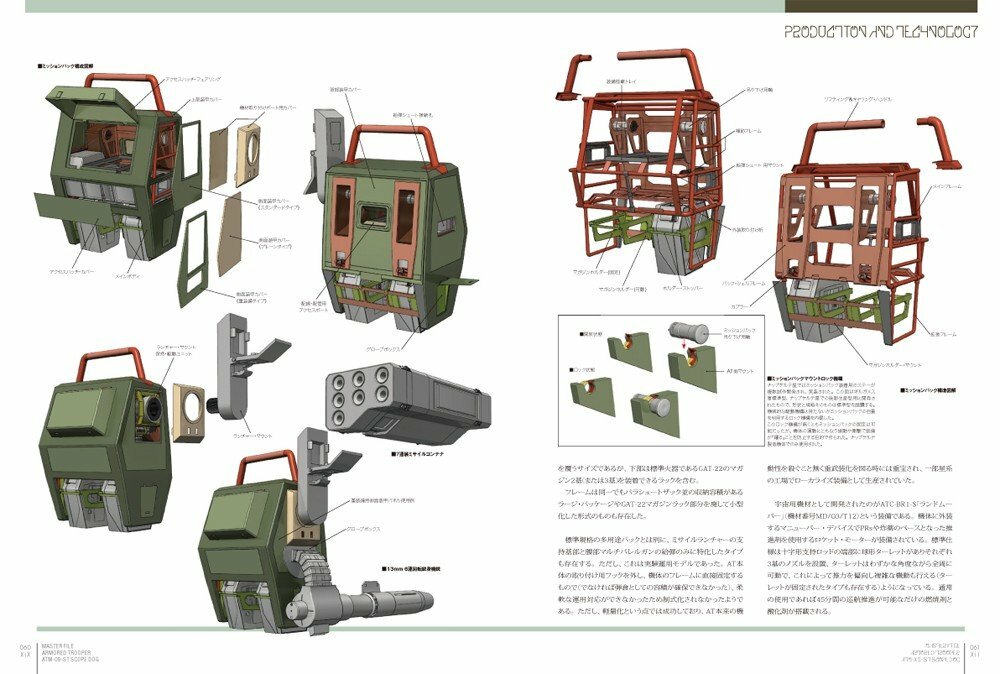This screenshot has width=1000, height=674.
Task: Click the 'マガジンホルダーマウント' label
Action: [895, 365]
